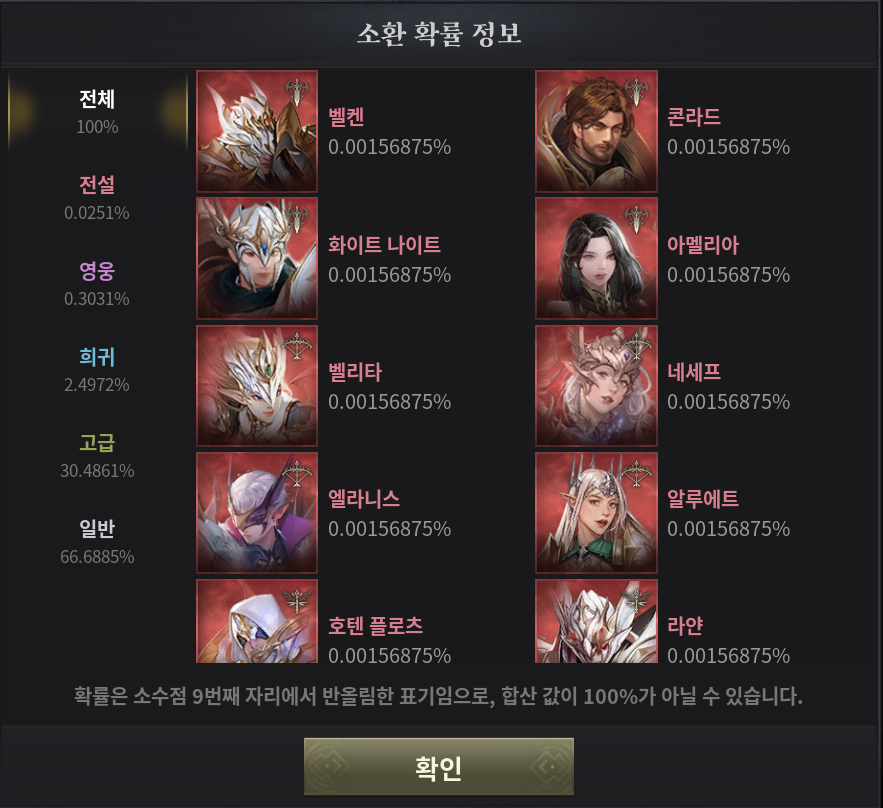Click the 소환 확률 정보 title
This screenshot has height=808, width=883.
pos(439,34)
